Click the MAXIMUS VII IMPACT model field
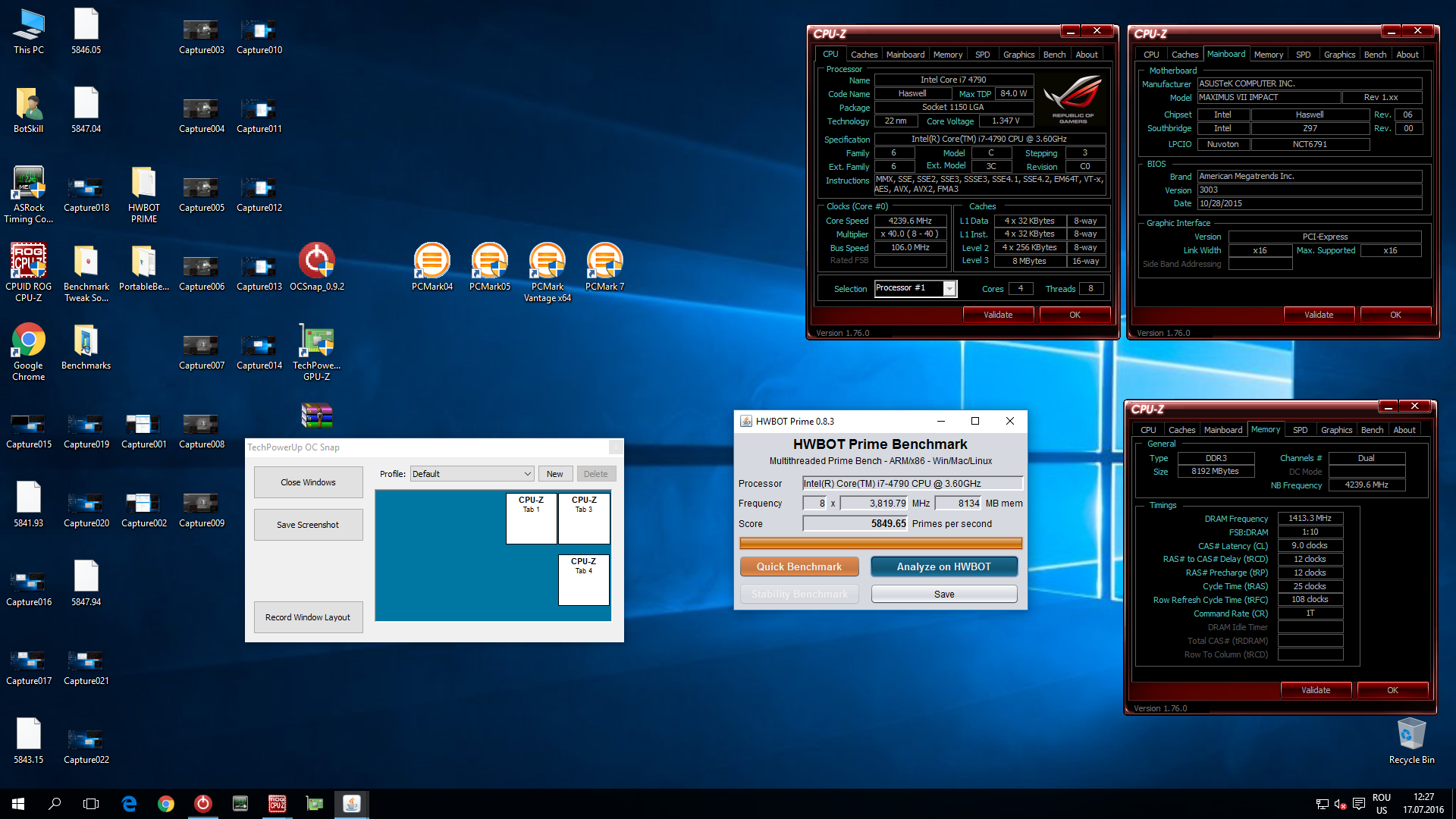 [x=1269, y=97]
